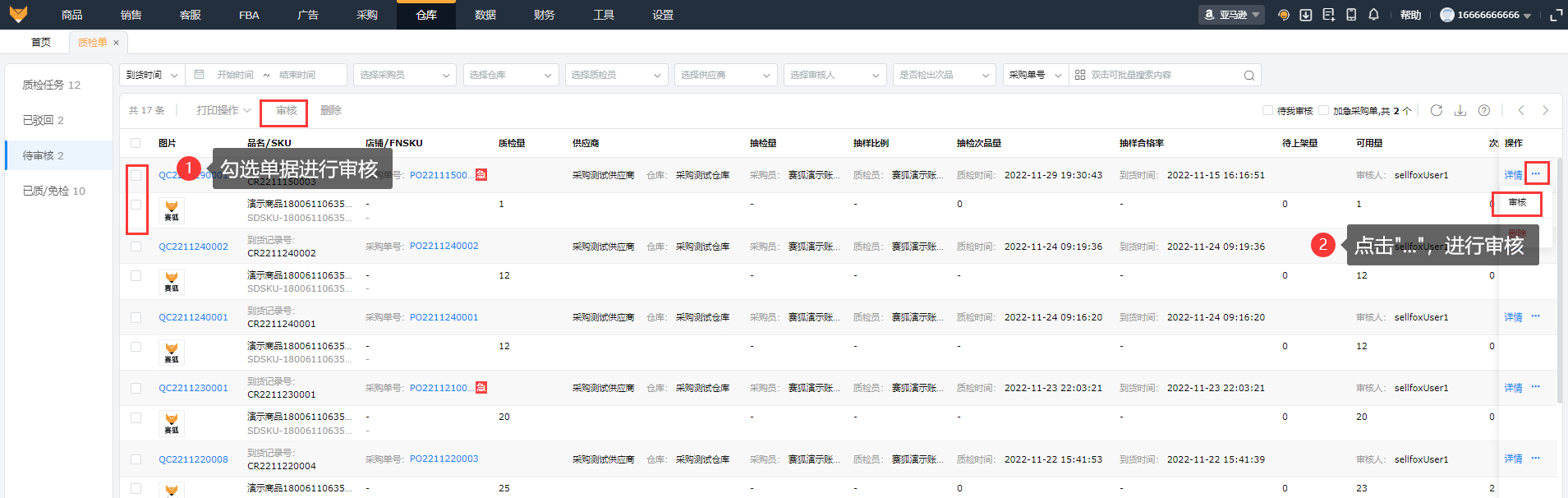The image size is (1568, 498).
Task: Open the notifications bell
Action: pyautogui.click(x=1373, y=15)
